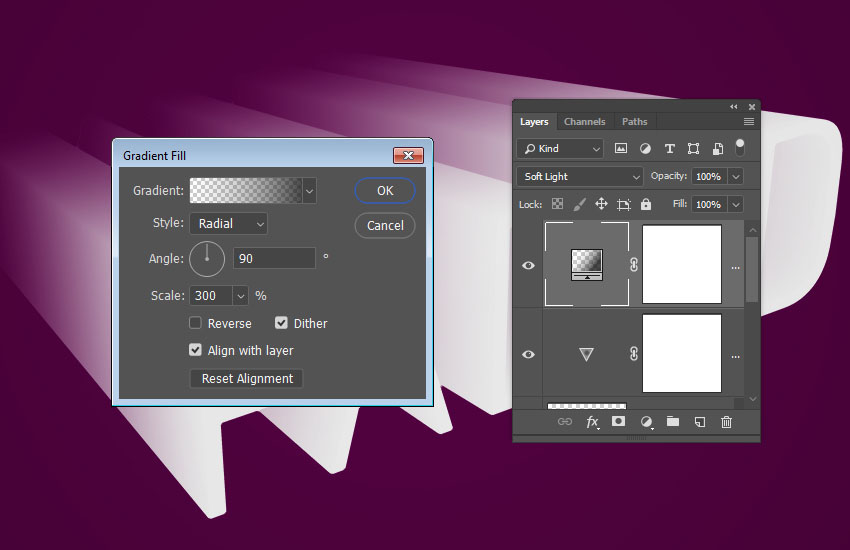Image resolution: width=850 pixels, height=550 pixels.
Task: Create new fill or adjustment layer
Action: 646,422
